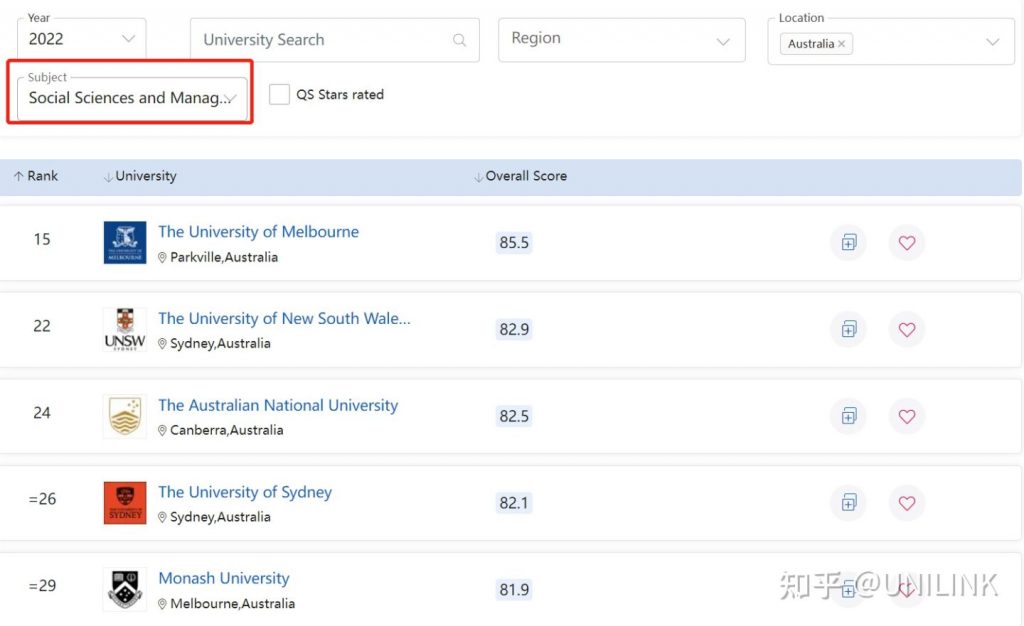
Task: Click the 82.1 overall score value
Action: tap(514, 503)
